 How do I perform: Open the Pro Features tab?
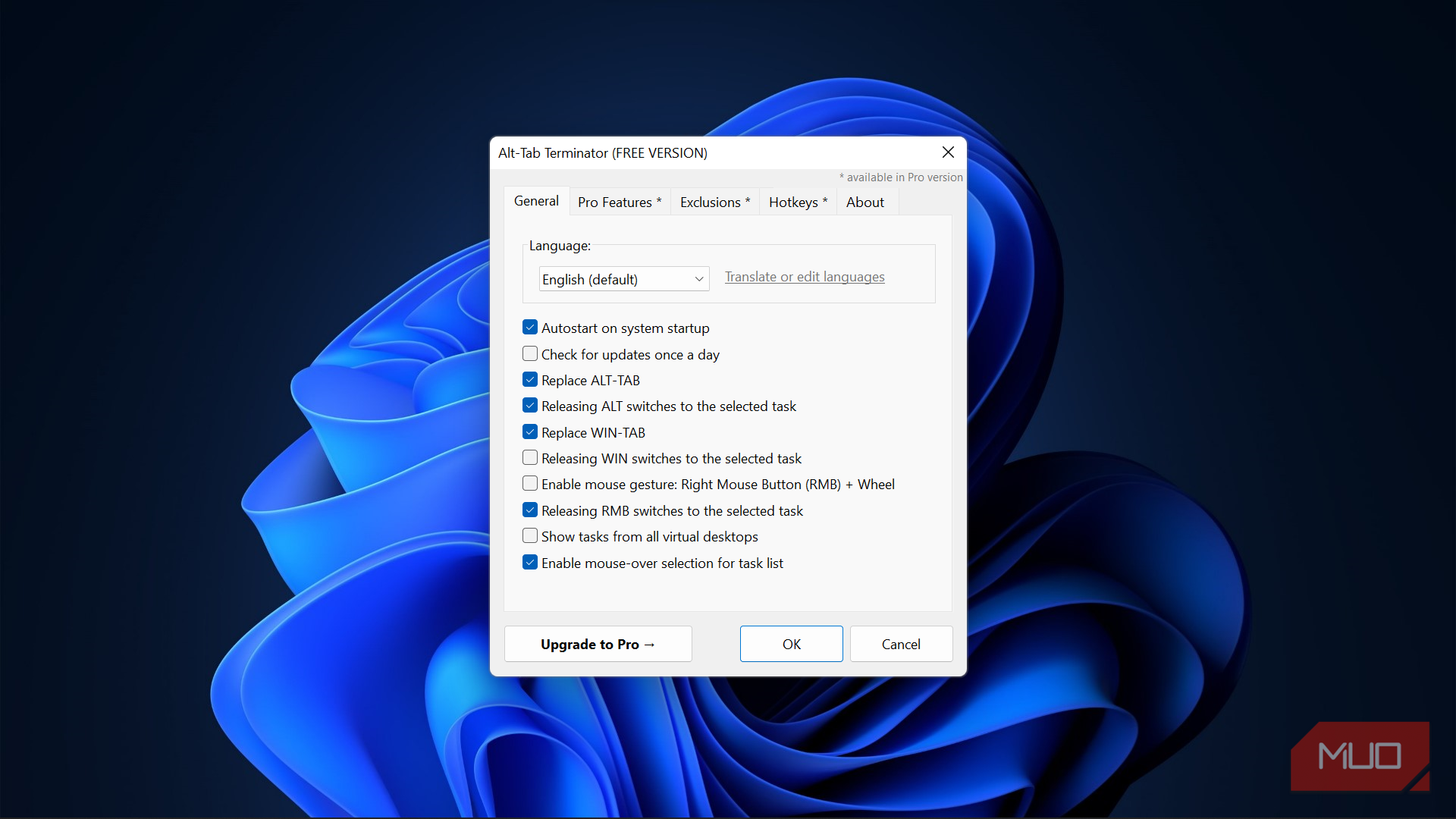(x=620, y=202)
